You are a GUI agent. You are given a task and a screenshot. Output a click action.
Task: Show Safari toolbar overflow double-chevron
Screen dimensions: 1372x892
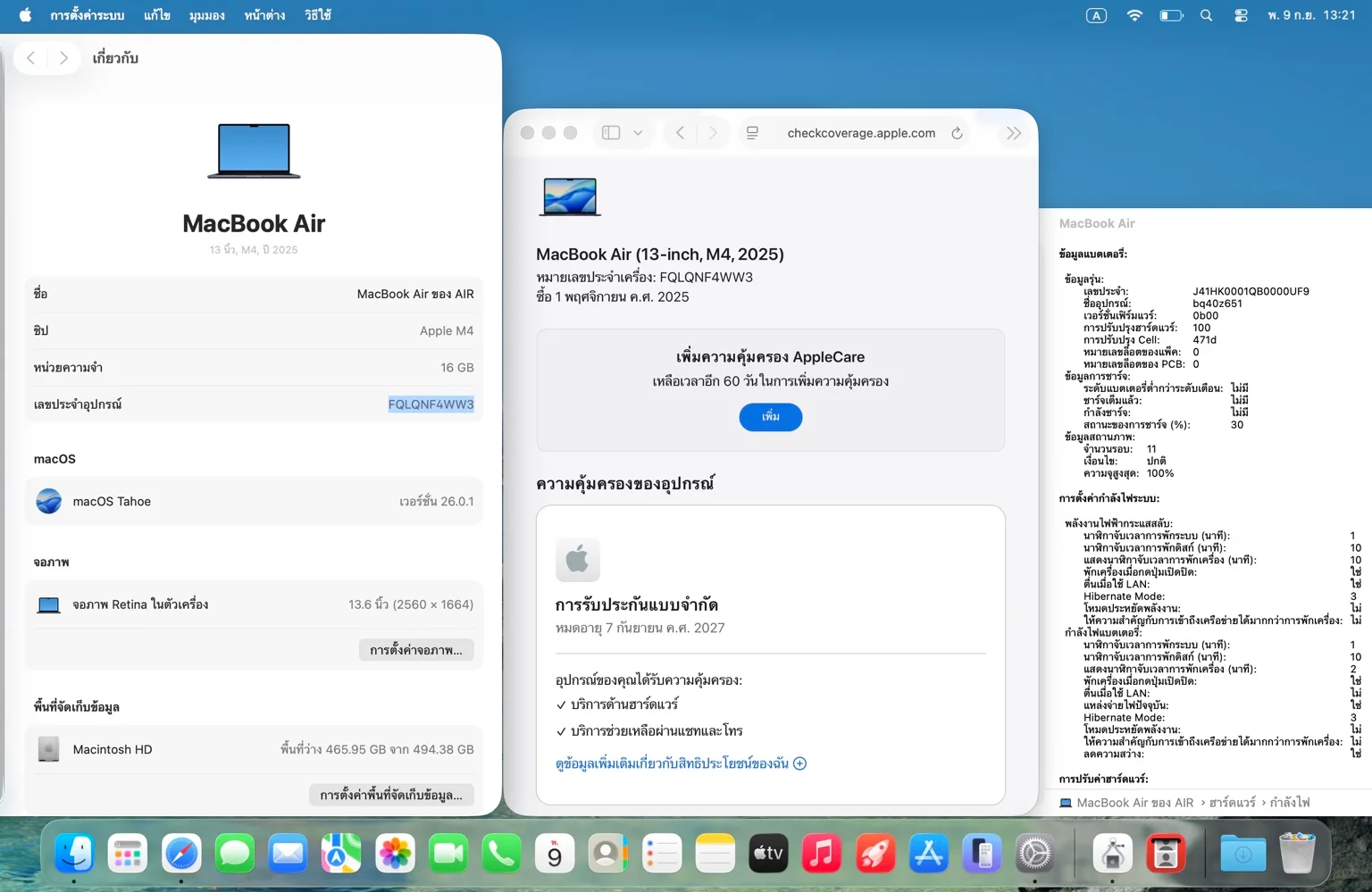tap(1014, 133)
